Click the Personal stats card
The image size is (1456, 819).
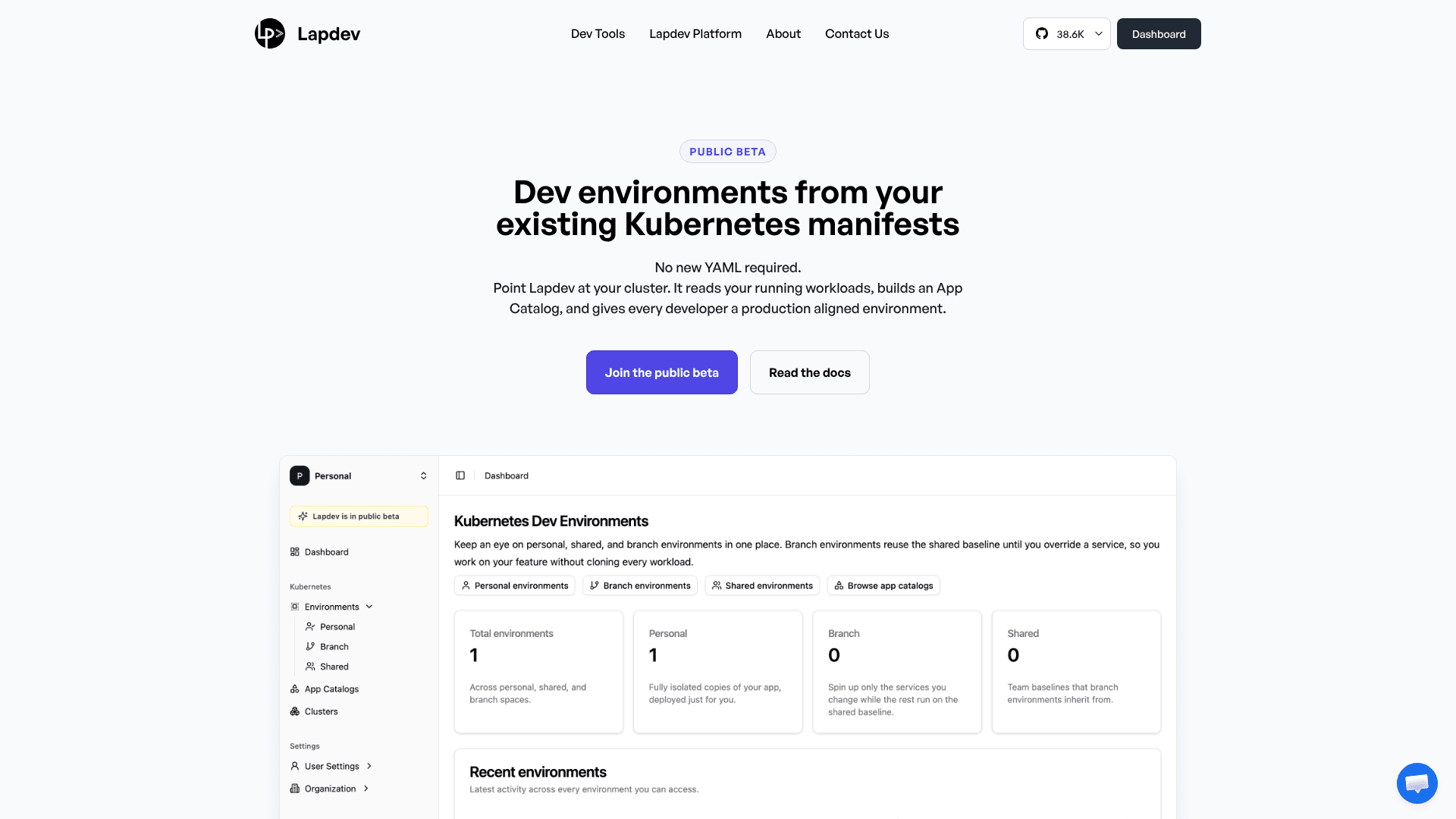point(717,672)
